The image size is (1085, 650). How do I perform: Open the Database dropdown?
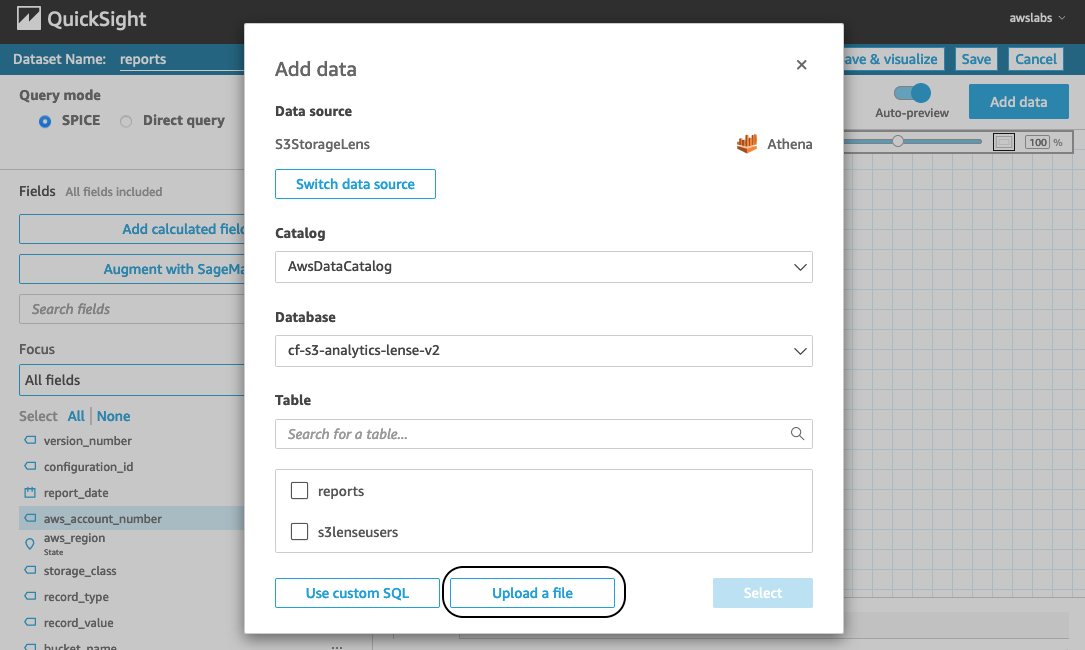pyautogui.click(x=543, y=351)
